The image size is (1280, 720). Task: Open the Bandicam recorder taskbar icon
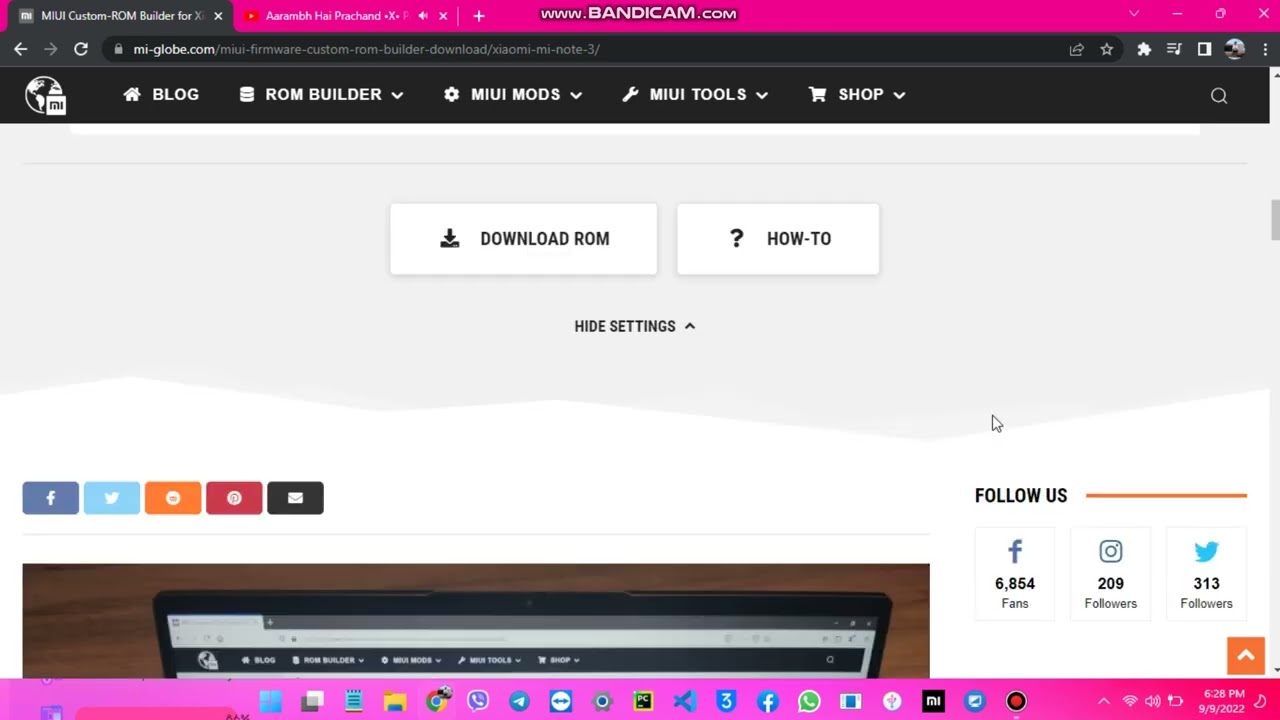[1016, 702]
